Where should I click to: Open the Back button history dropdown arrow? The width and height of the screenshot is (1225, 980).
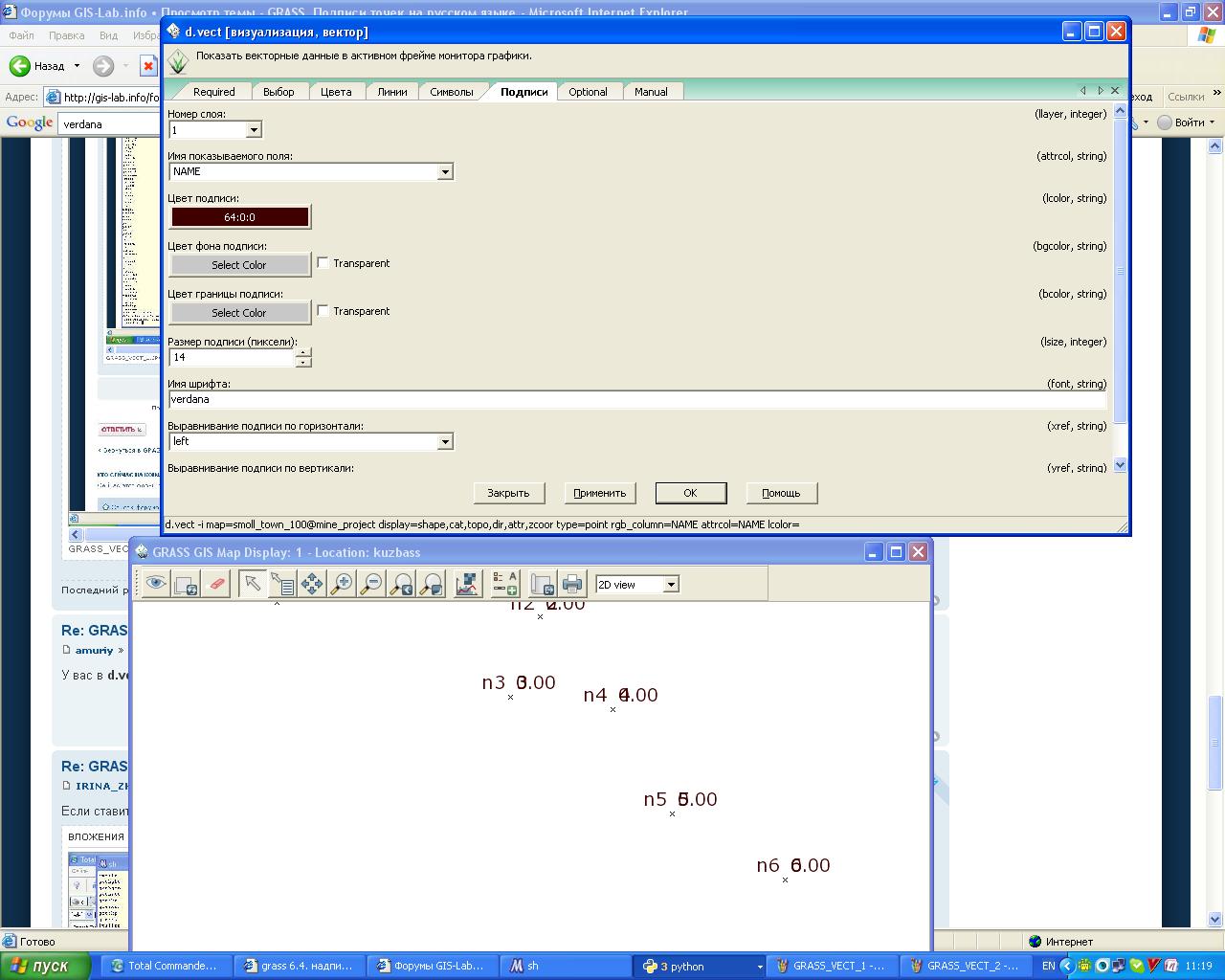pos(77,66)
